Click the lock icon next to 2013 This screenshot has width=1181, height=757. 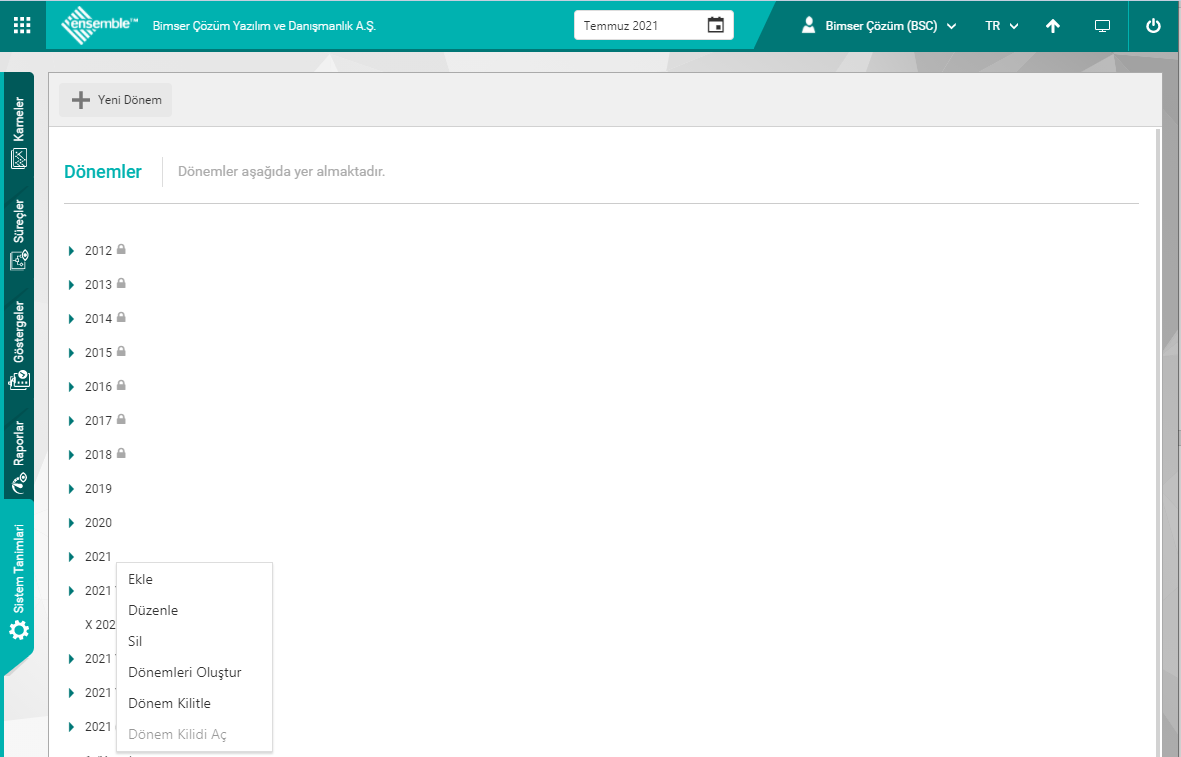121,283
